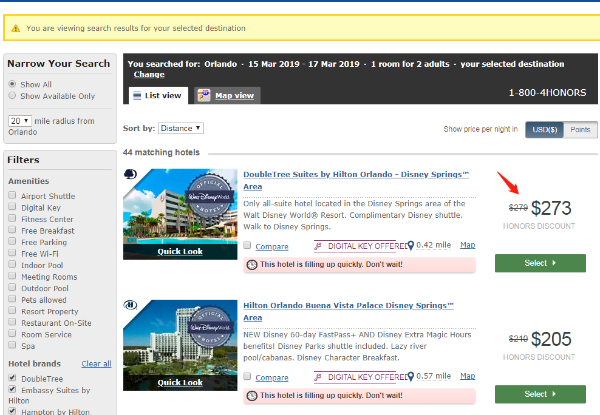
Task: Tick the Spa amenity checkbox
Action: pos(12,344)
